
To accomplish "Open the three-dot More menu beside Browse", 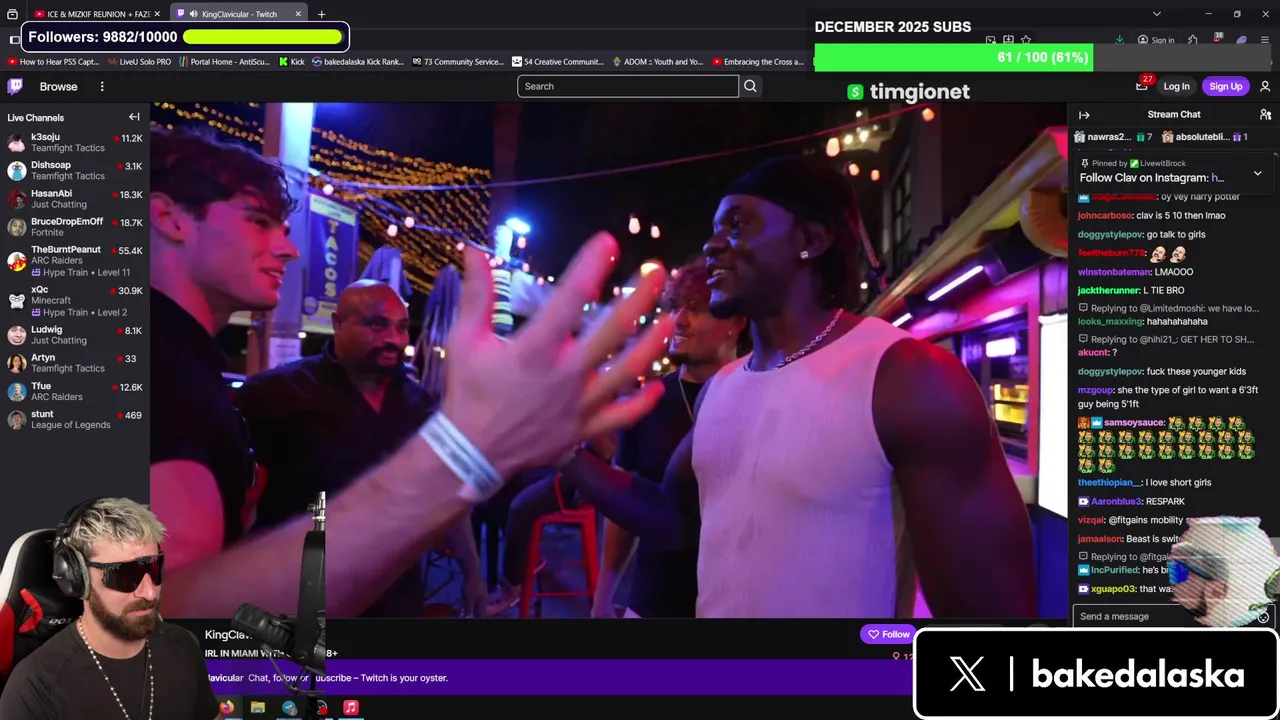I will click(101, 86).
